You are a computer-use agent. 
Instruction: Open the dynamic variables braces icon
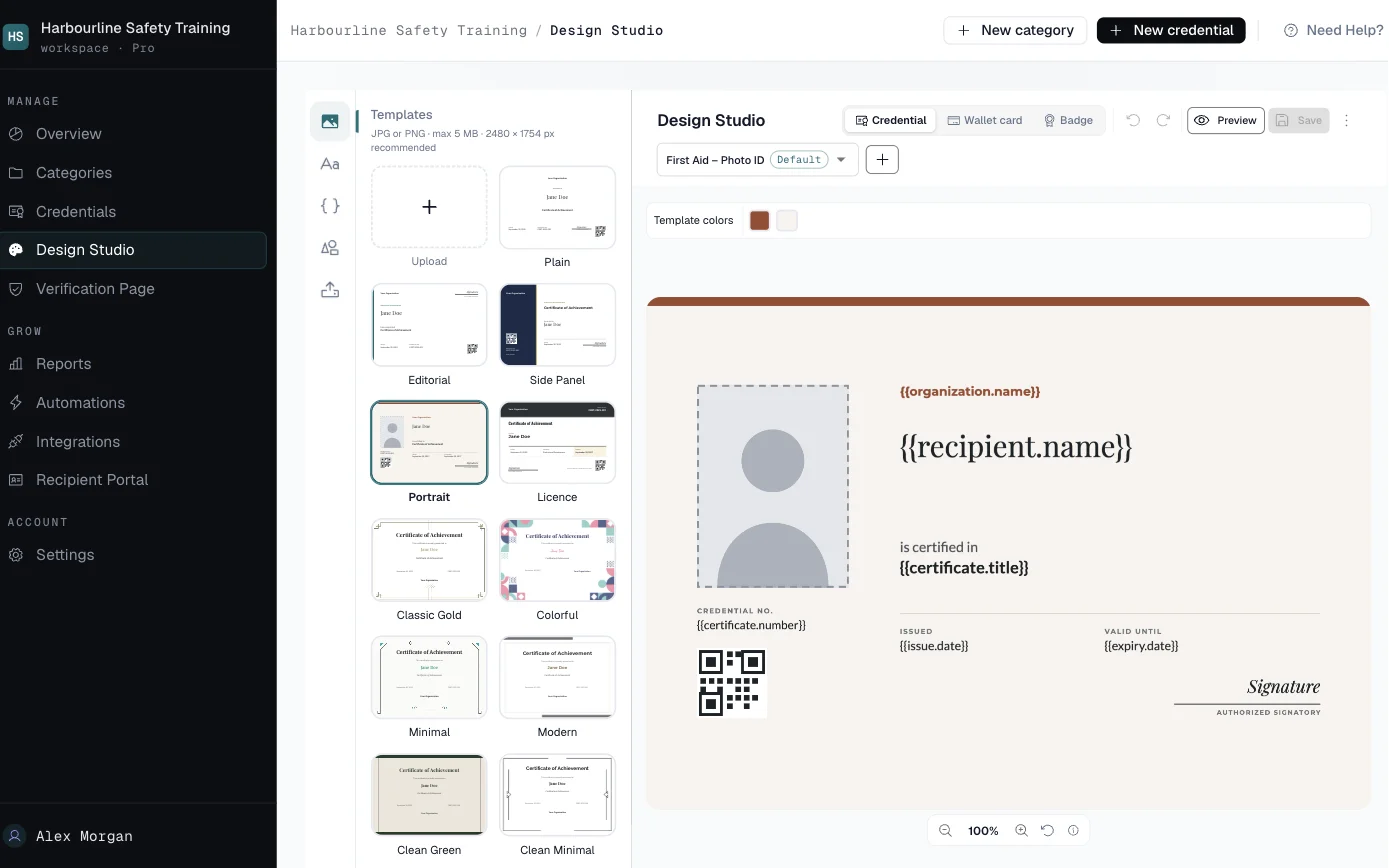tap(330, 206)
